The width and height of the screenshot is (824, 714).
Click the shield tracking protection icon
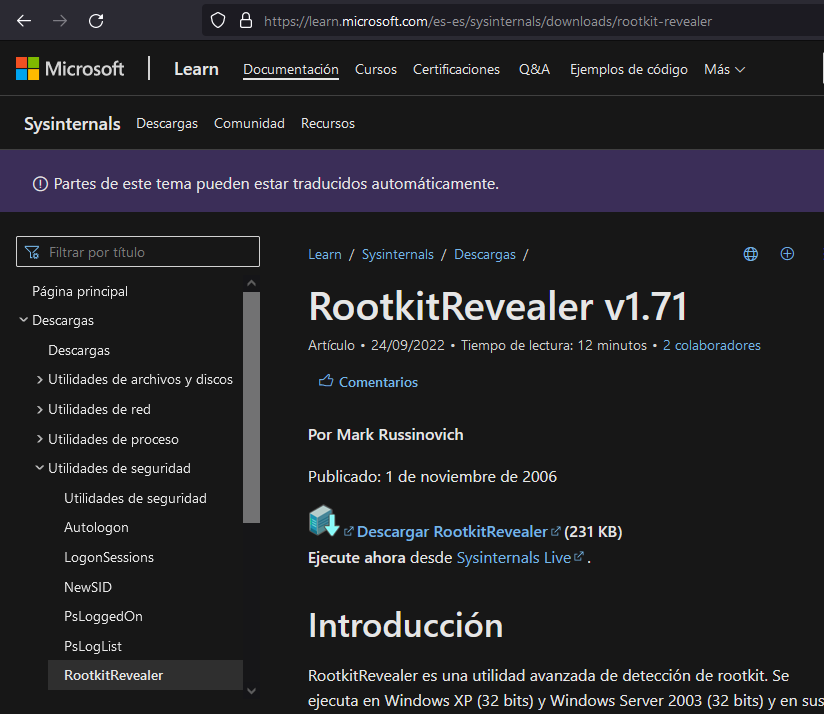pos(219,20)
